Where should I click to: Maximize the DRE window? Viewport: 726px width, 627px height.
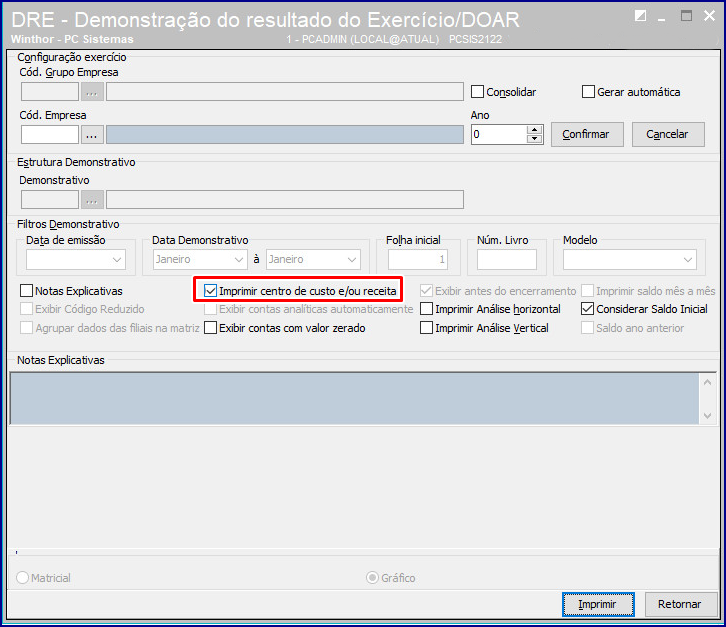pyautogui.click(x=686, y=16)
